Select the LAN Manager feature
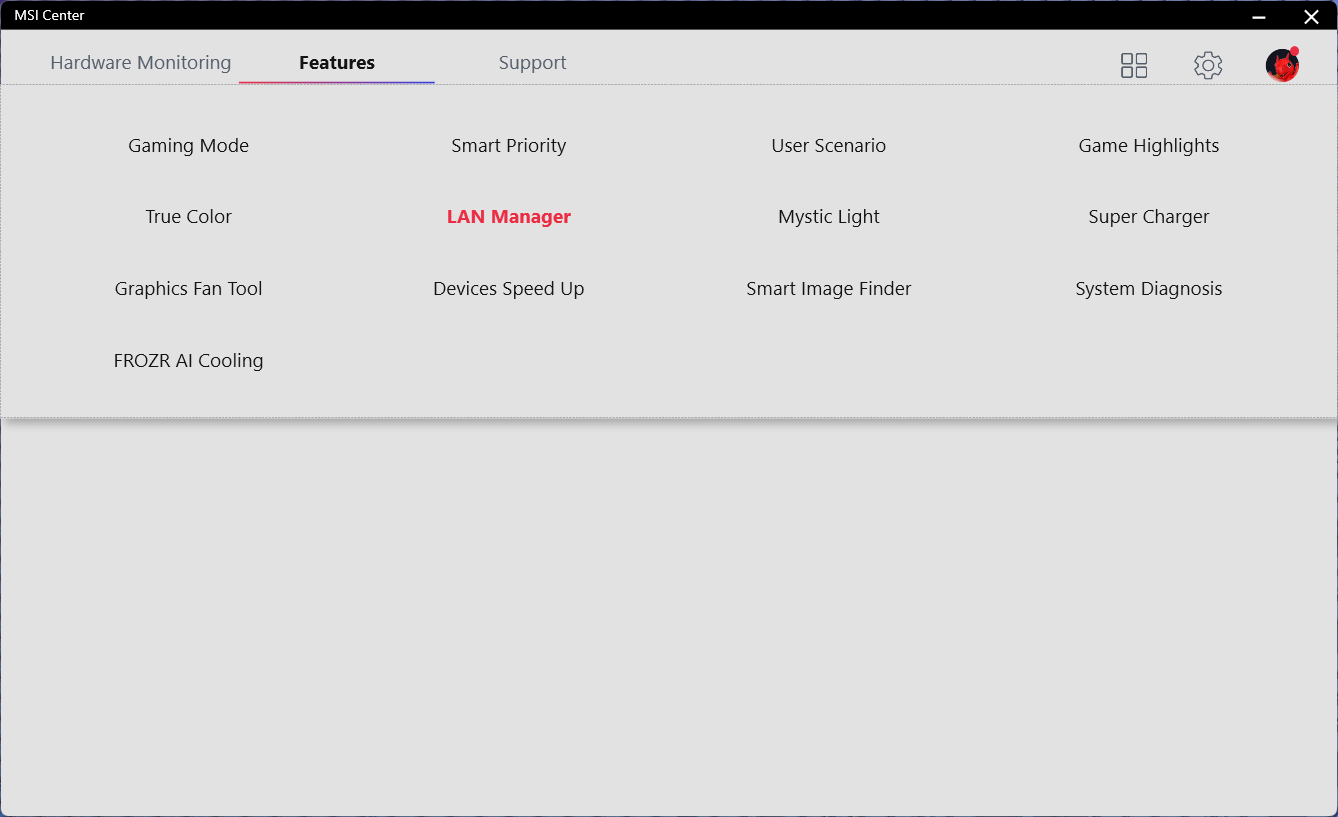Image resolution: width=1338 pixels, height=817 pixels. tap(509, 217)
